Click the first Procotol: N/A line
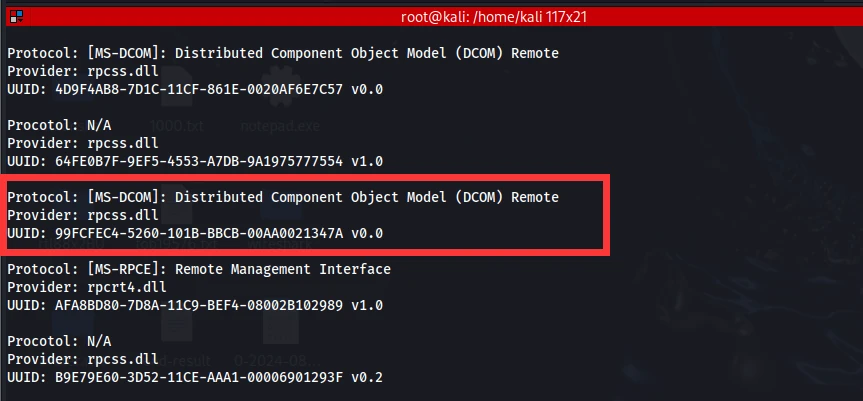 59,125
